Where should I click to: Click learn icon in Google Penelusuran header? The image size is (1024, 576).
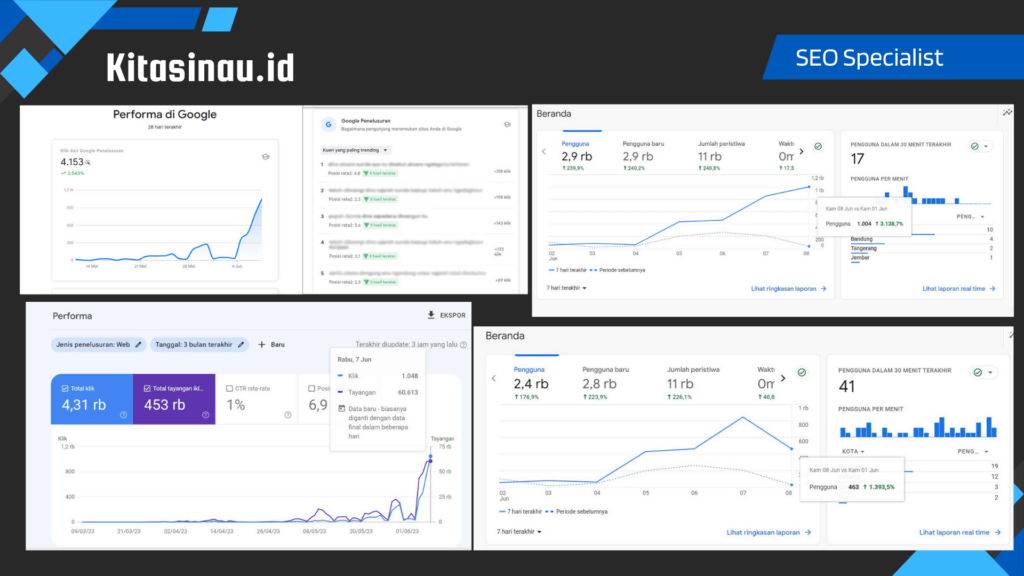507,124
